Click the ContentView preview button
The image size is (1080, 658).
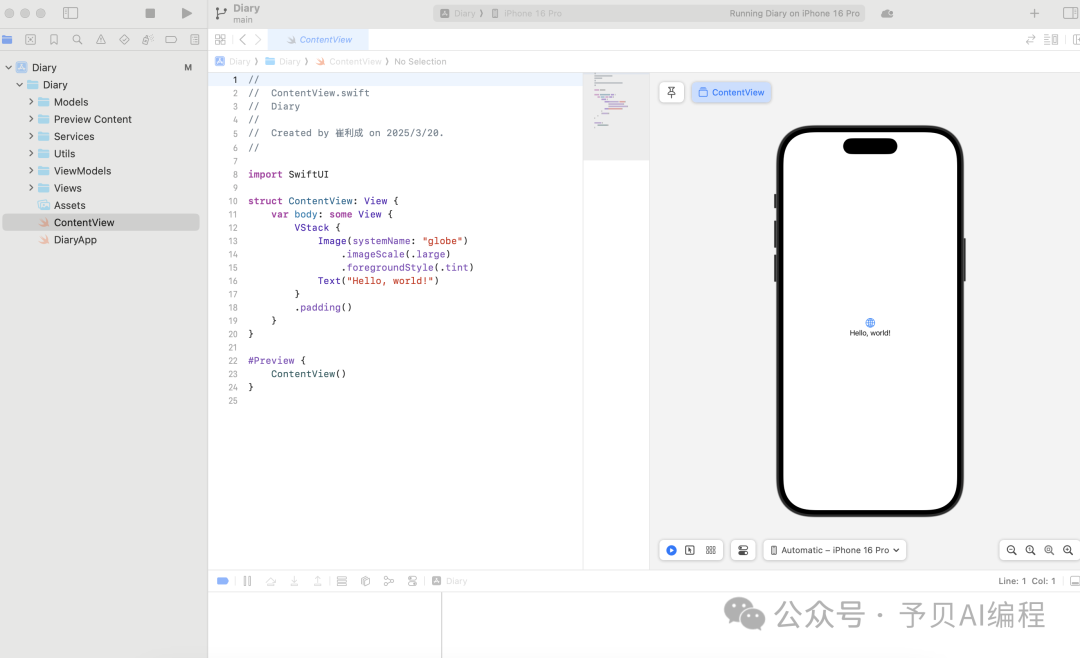point(731,92)
